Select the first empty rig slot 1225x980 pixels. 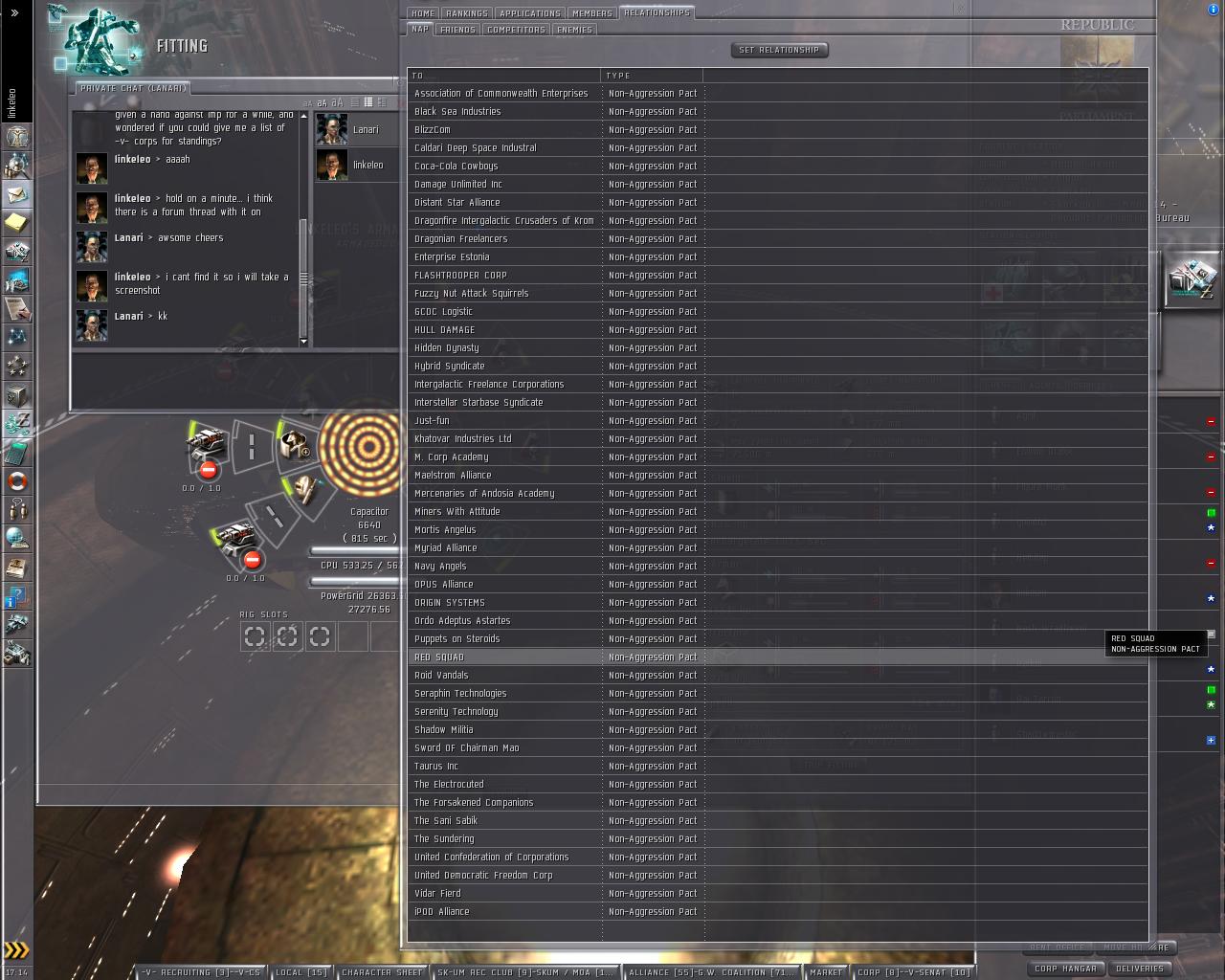(x=255, y=635)
